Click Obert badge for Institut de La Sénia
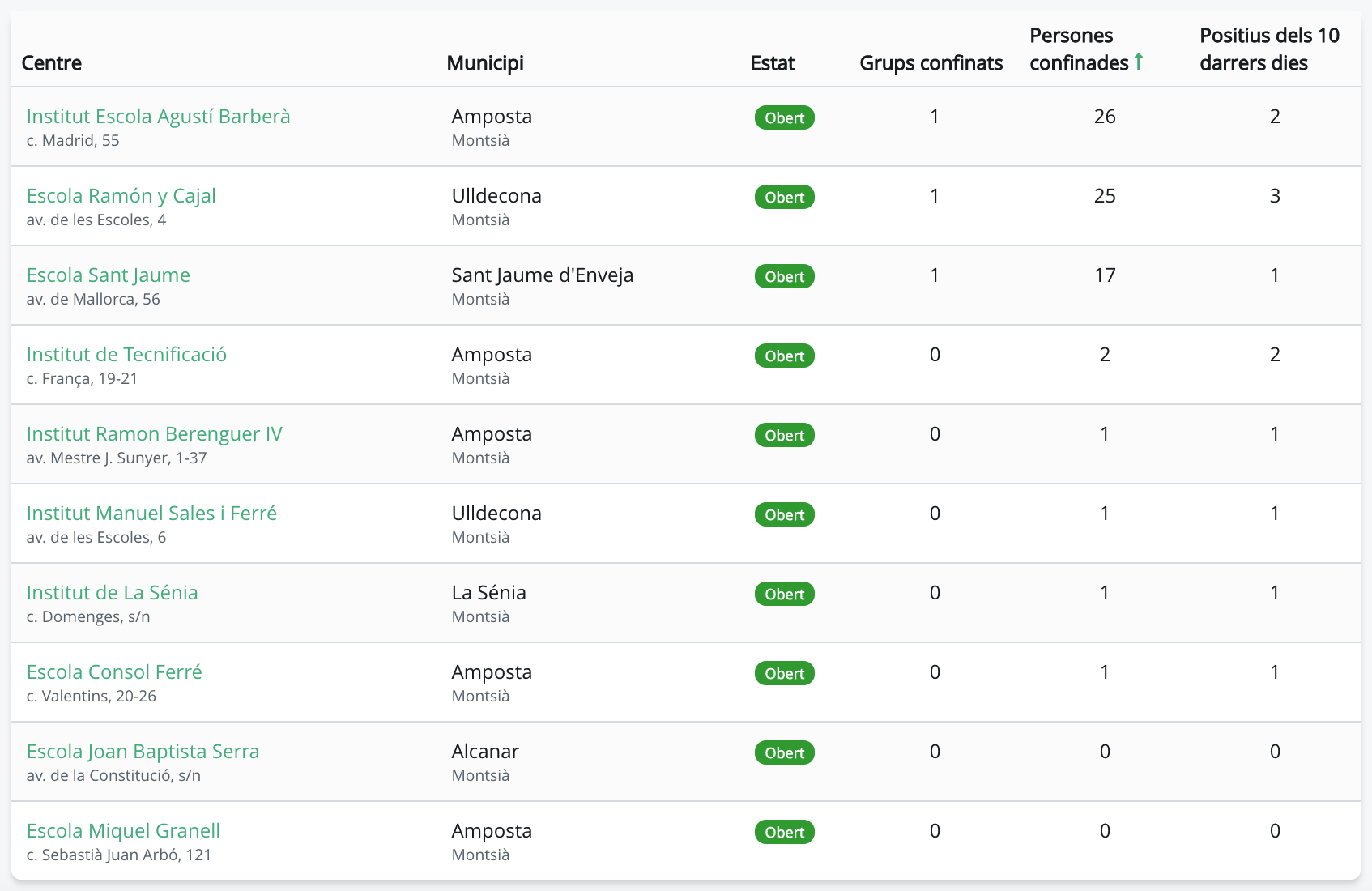 pyautogui.click(x=785, y=594)
